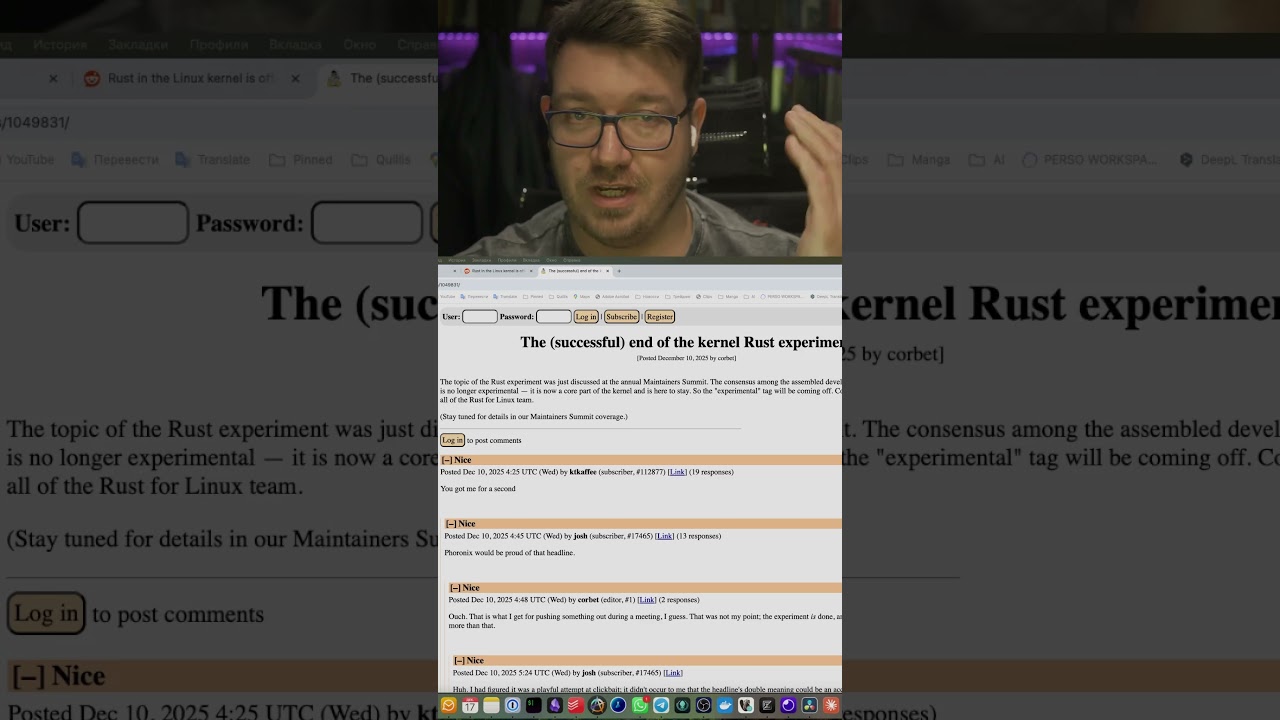
Task: Open the Terminal app in dock
Action: [534, 706]
